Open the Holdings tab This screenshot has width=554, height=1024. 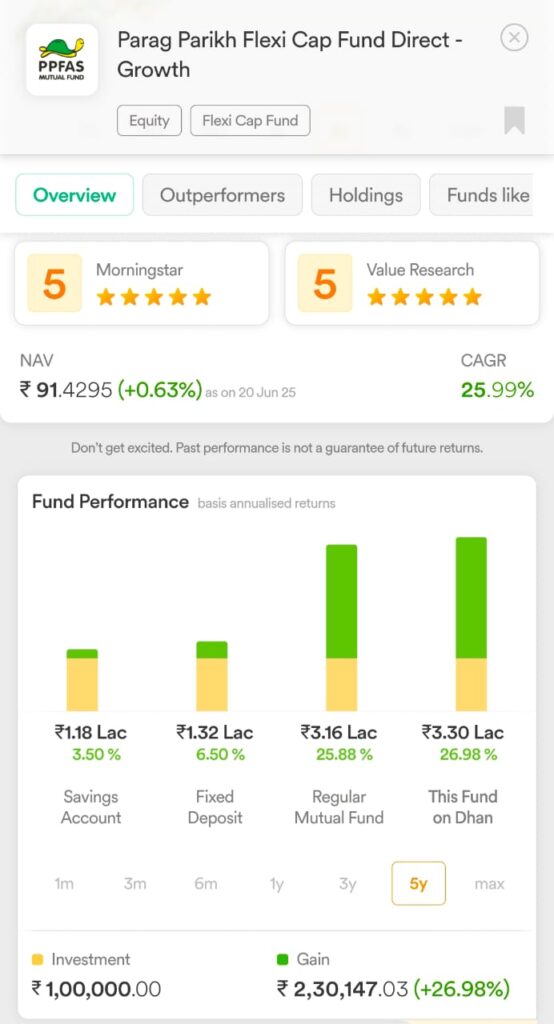tap(366, 195)
